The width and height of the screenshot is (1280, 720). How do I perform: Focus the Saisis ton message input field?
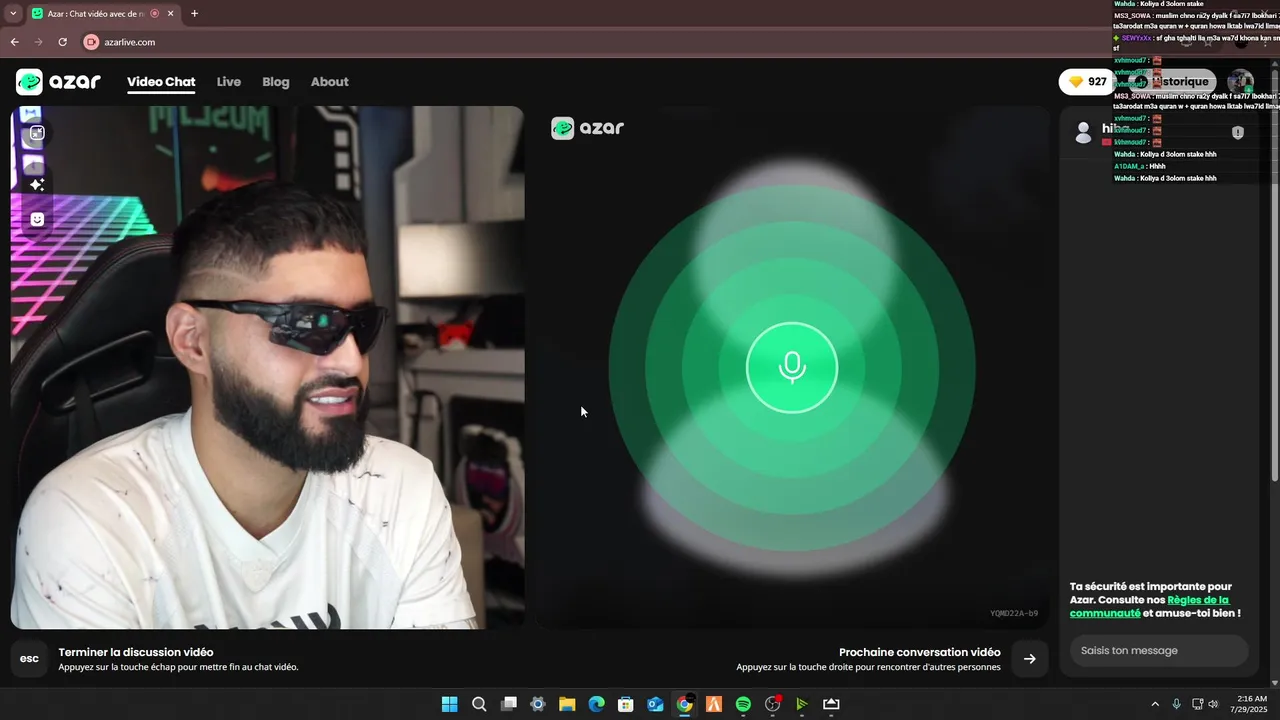[x=1159, y=651]
